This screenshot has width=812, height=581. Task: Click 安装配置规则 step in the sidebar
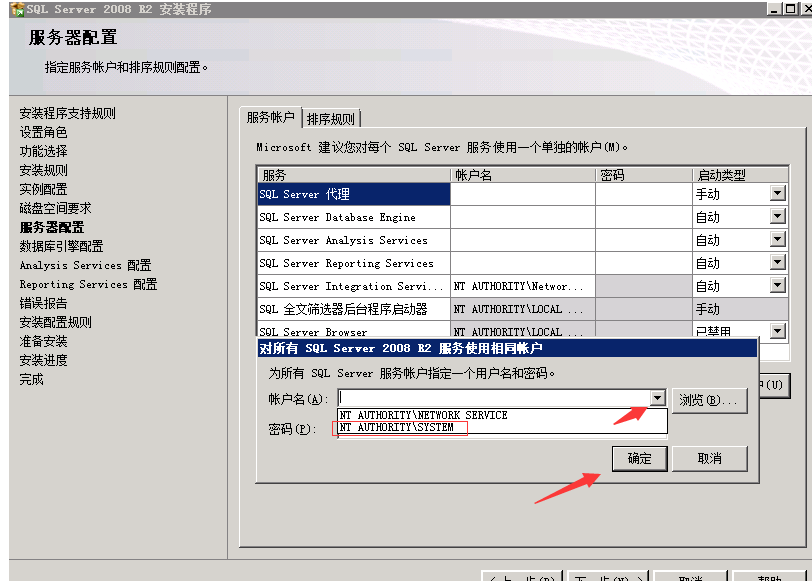[x=55, y=322]
